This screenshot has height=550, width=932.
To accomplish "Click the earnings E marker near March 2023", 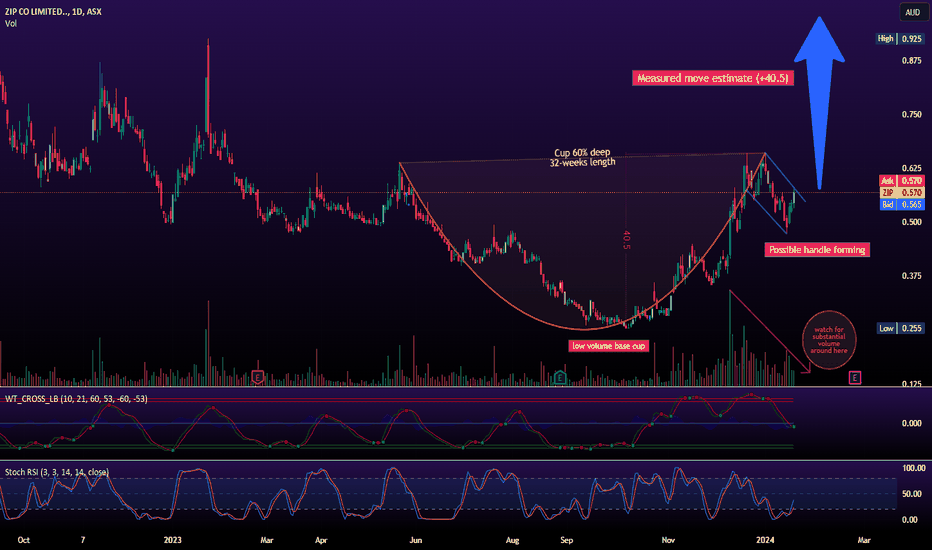I will pos(257,377).
